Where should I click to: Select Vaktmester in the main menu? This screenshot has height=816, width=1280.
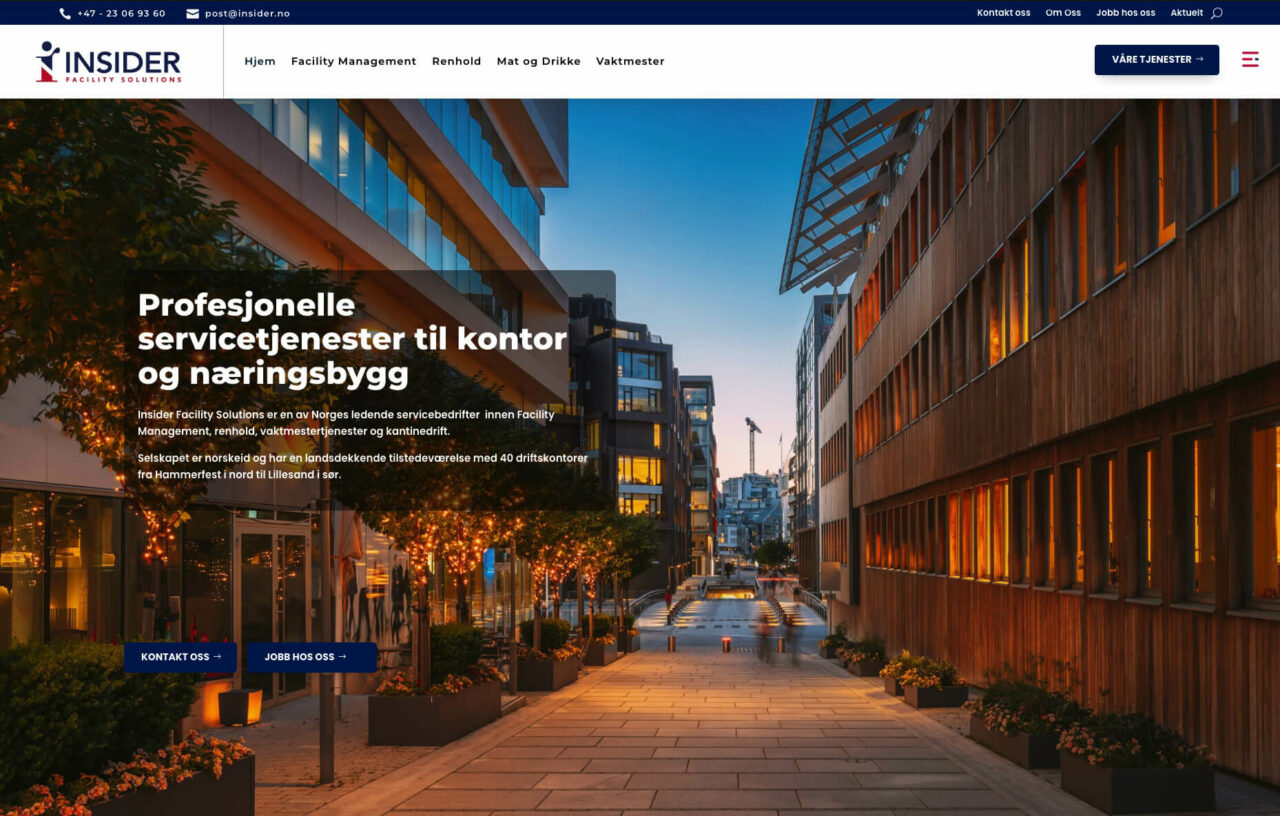630,61
